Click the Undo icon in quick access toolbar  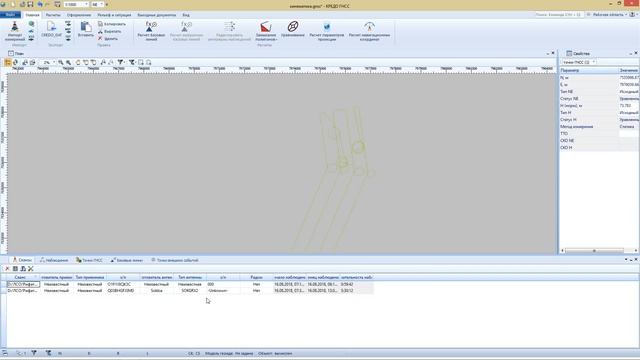click(x=40, y=4)
